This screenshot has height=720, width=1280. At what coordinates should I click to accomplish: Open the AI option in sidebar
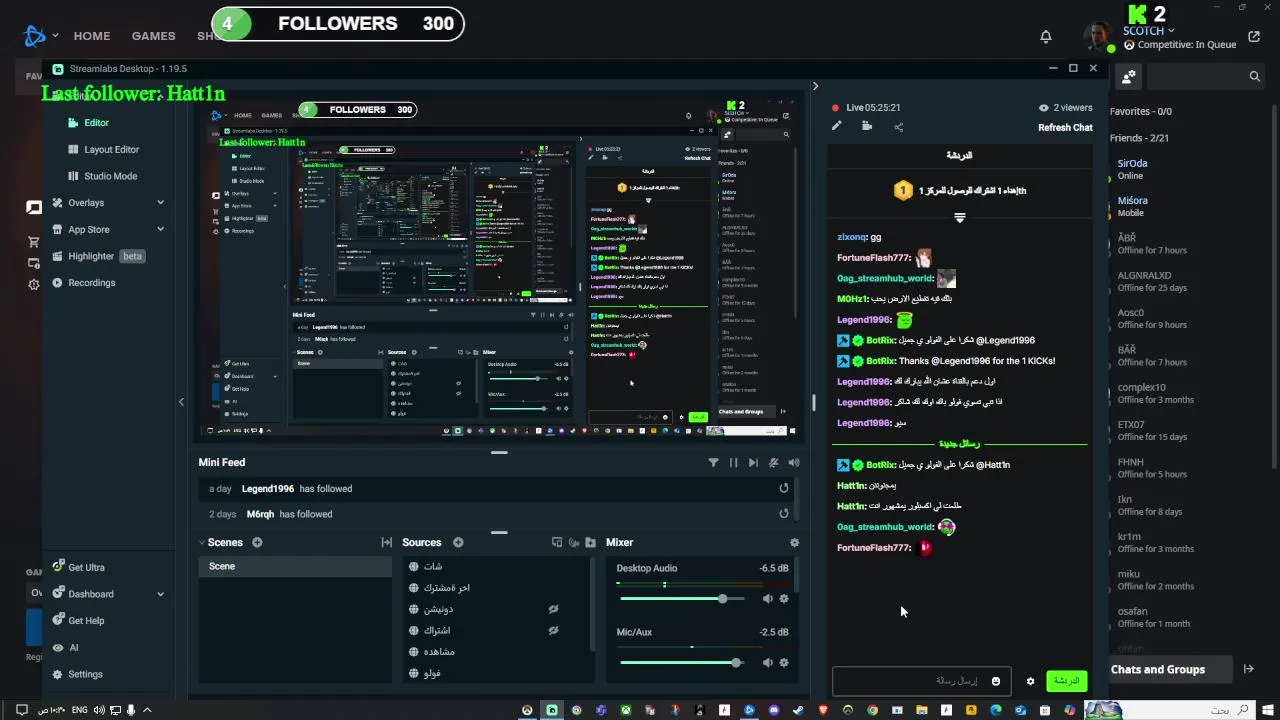pyautogui.click(x=73, y=648)
